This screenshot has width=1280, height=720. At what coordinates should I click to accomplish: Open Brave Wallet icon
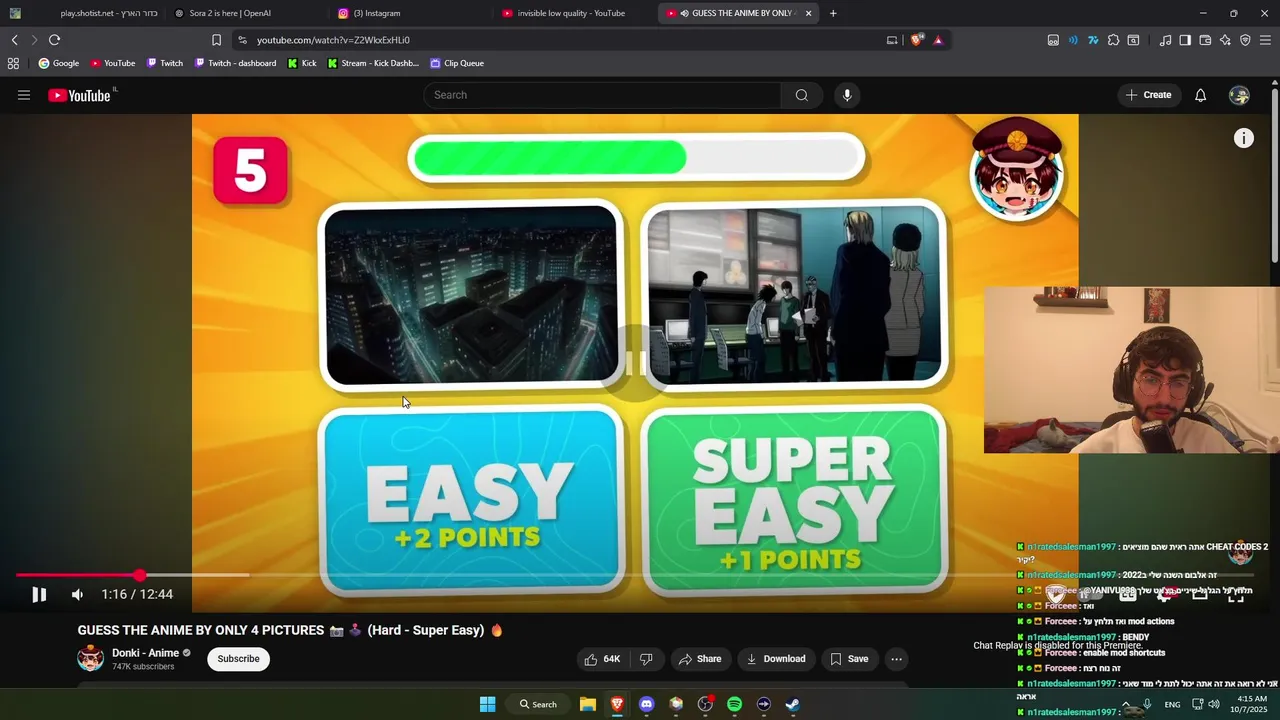1205,40
